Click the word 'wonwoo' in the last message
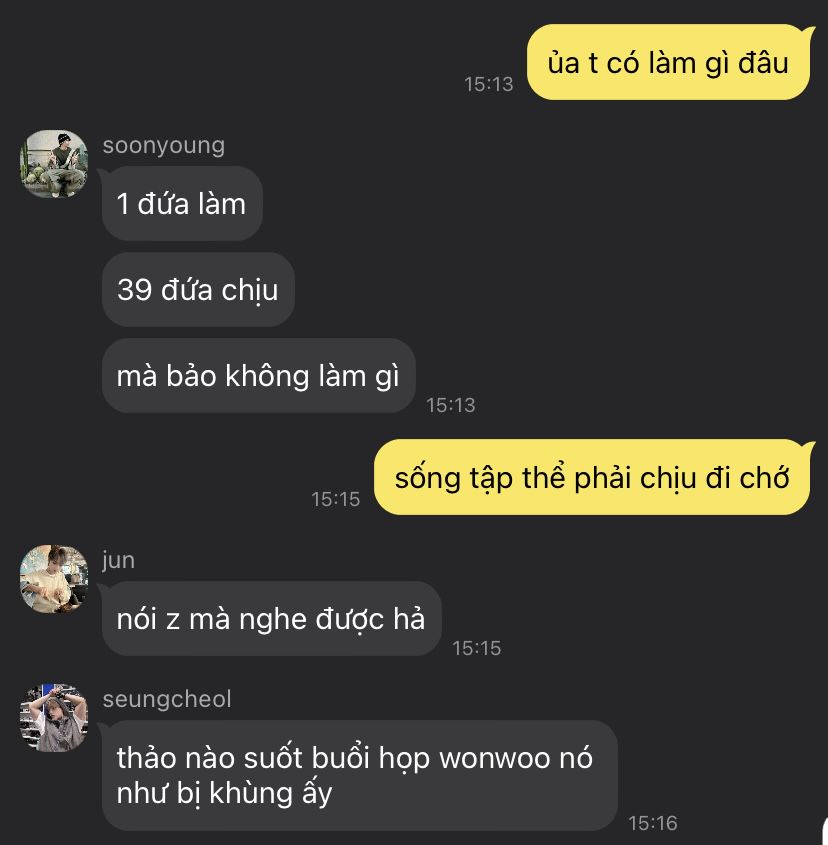This screenshot has height=845, width=828. click(495, 758)
